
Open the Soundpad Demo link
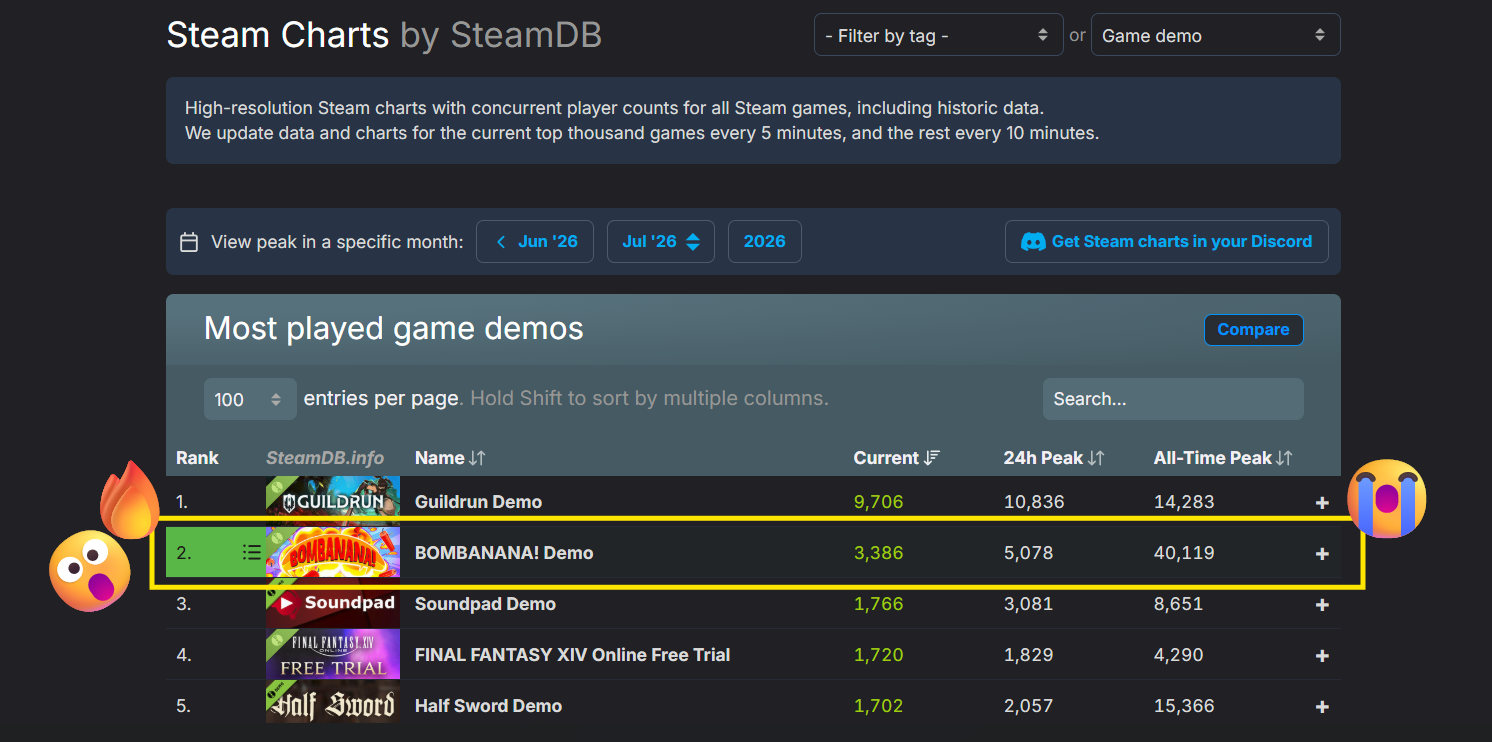pos(485,604)
